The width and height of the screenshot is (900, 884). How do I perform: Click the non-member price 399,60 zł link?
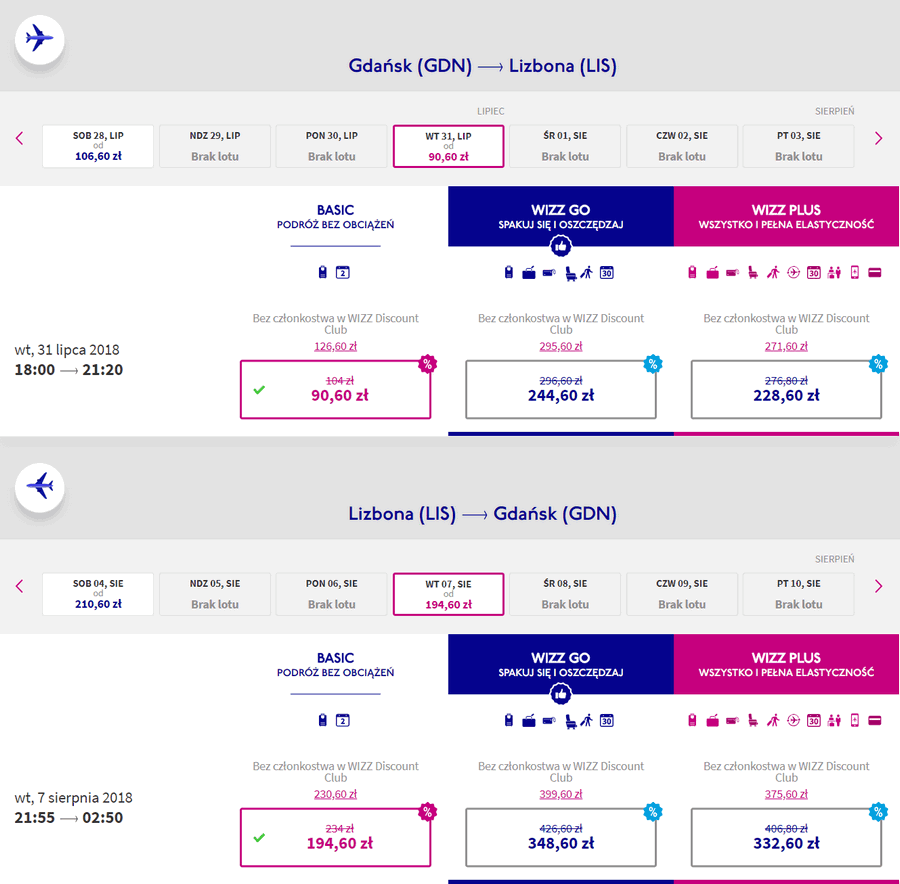(561, 794)
